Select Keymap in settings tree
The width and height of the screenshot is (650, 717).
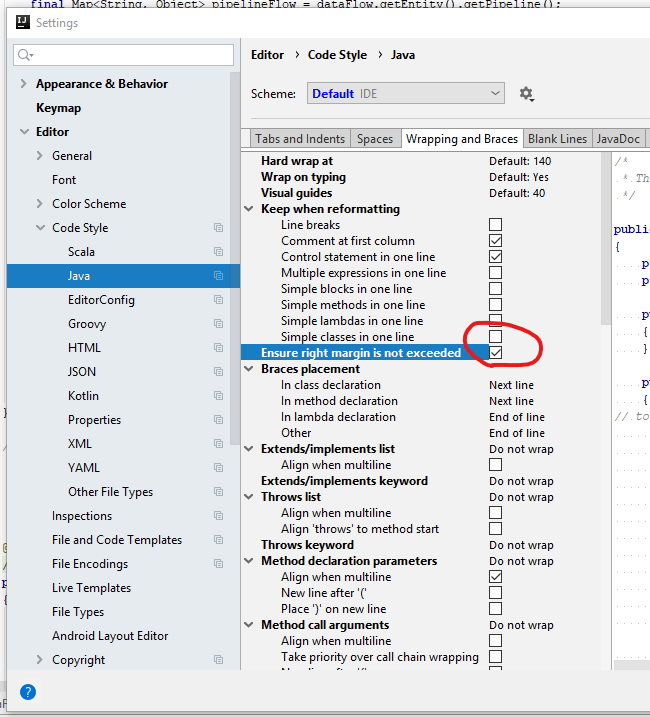click(59, 108)
